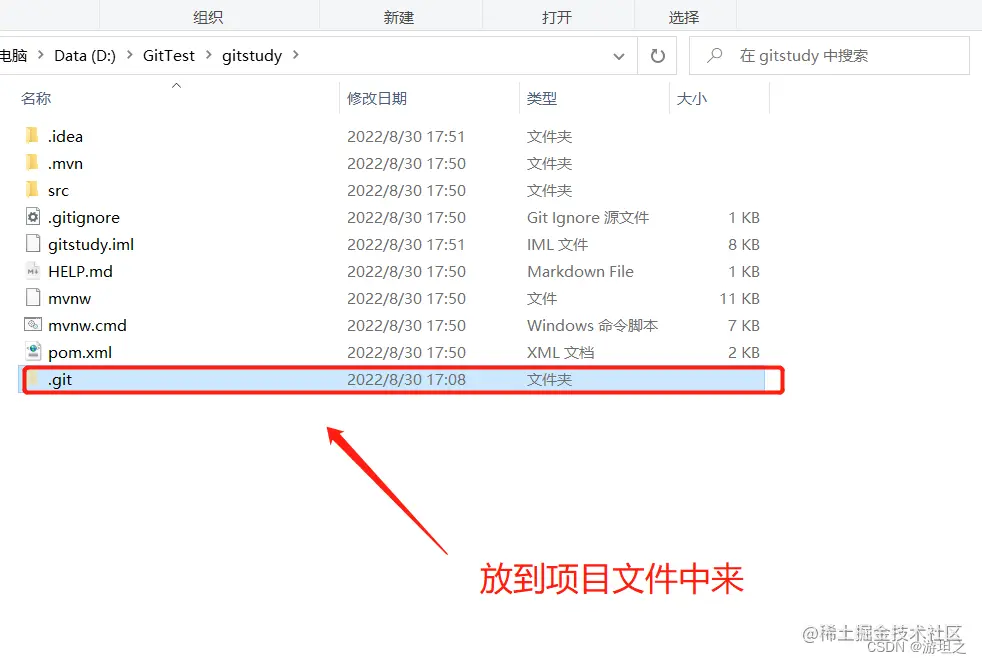This screenshot has width=982, height=663.
Task: Sort by 类型 column header
Action: (542, 98)
